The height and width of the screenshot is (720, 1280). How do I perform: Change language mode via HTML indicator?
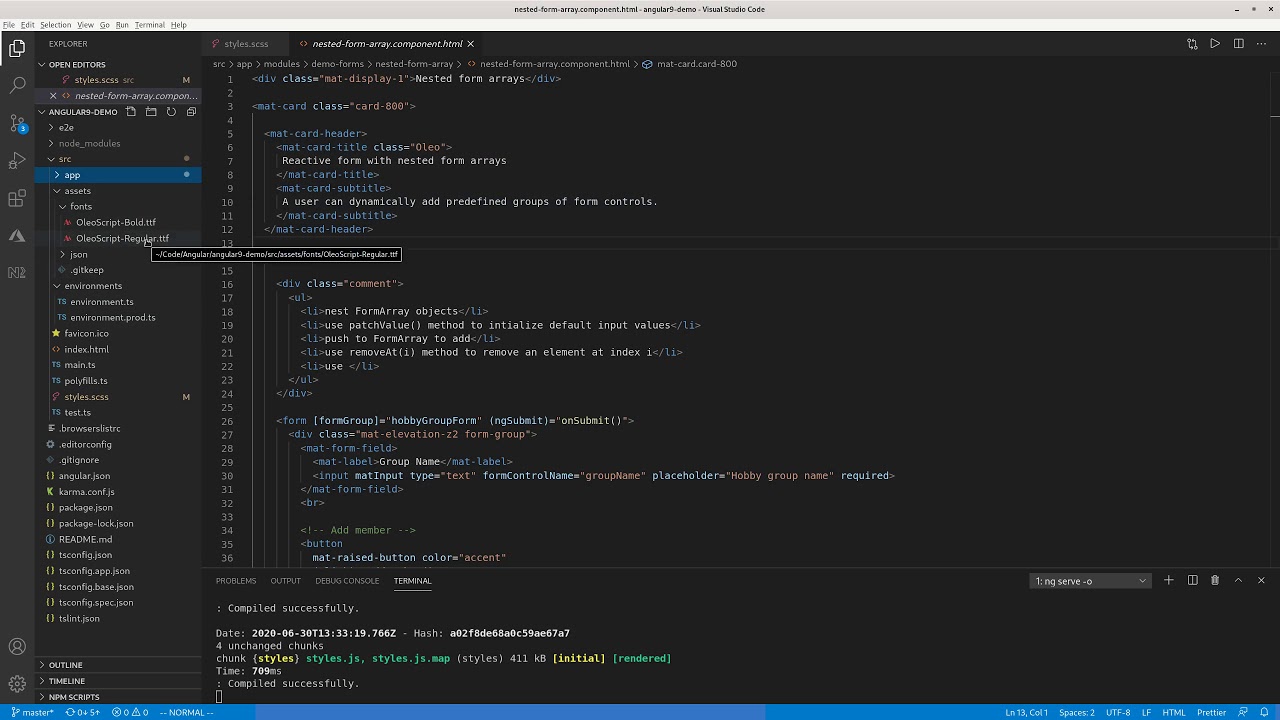(x=1174, y=713)
